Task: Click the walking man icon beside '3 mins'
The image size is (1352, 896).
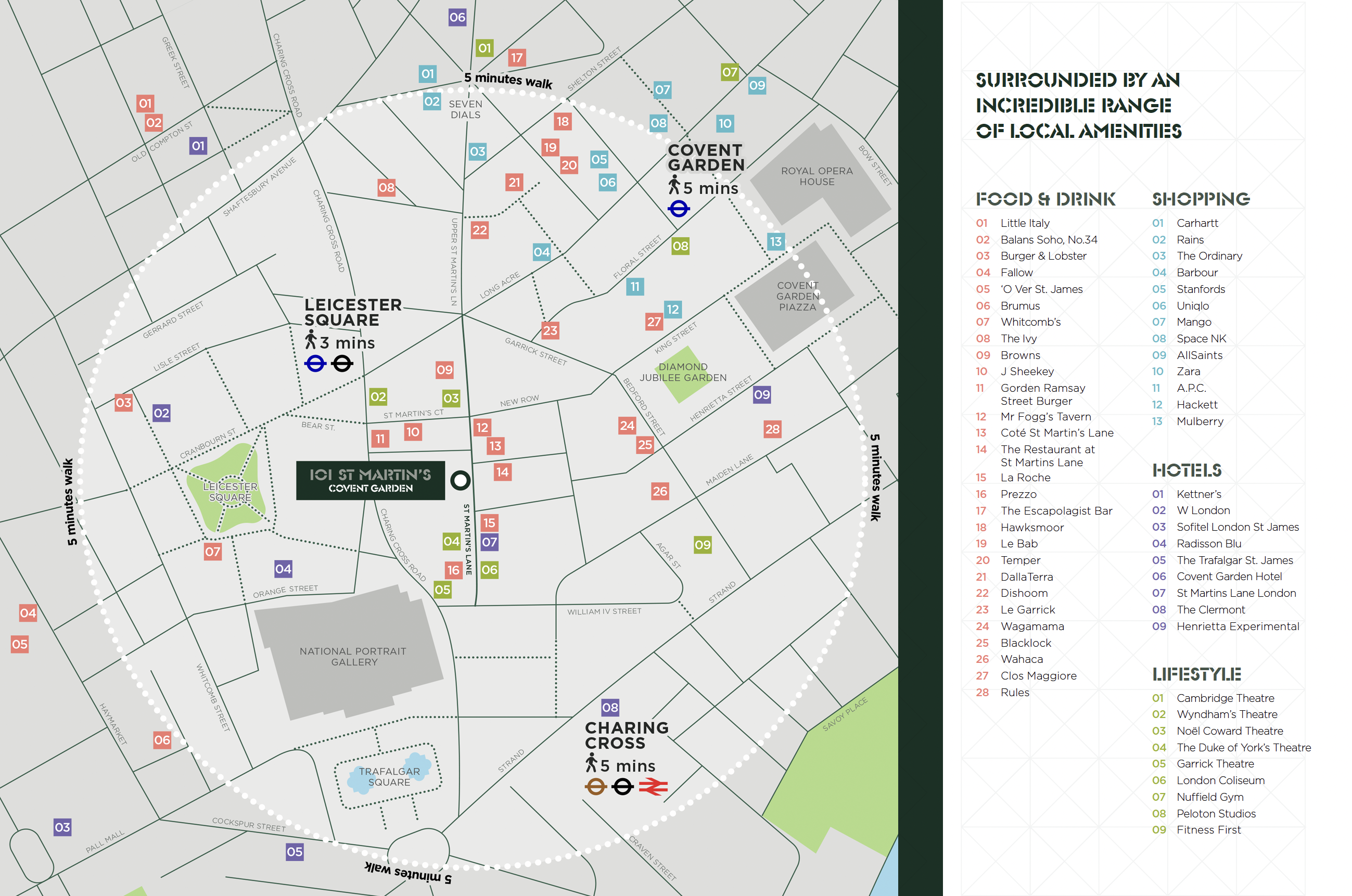Action: coord(310,340)
